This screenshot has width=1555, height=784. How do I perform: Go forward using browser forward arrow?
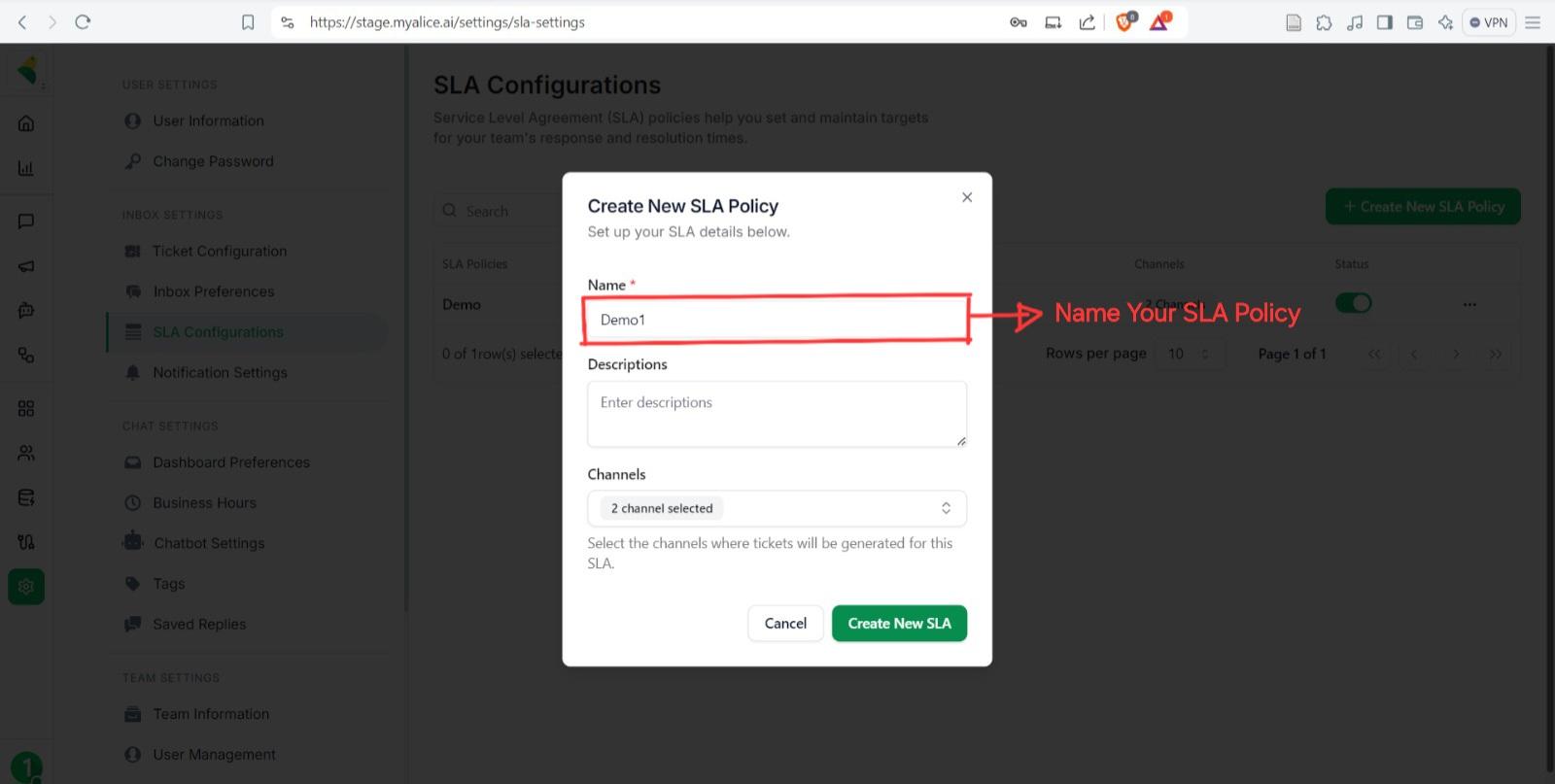pos(52,21)
